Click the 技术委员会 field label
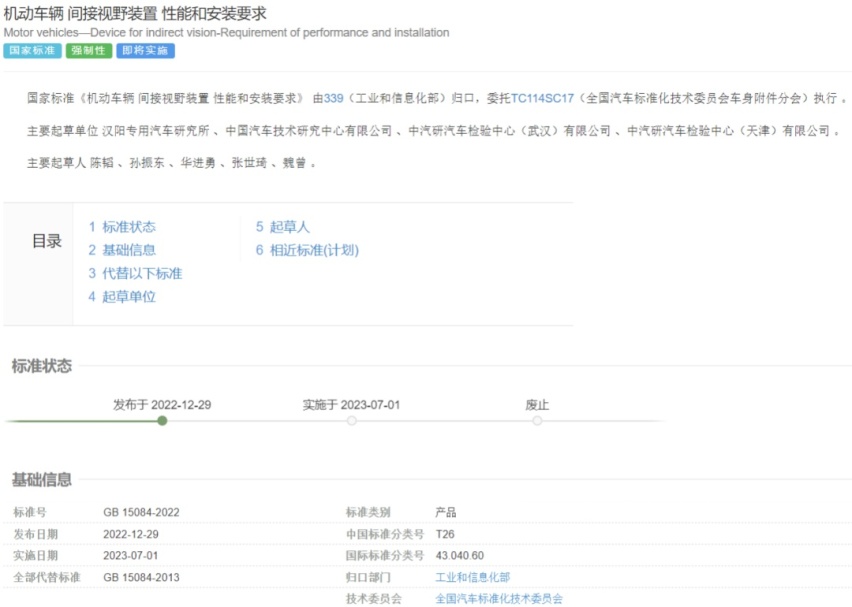 coord(373,598)
